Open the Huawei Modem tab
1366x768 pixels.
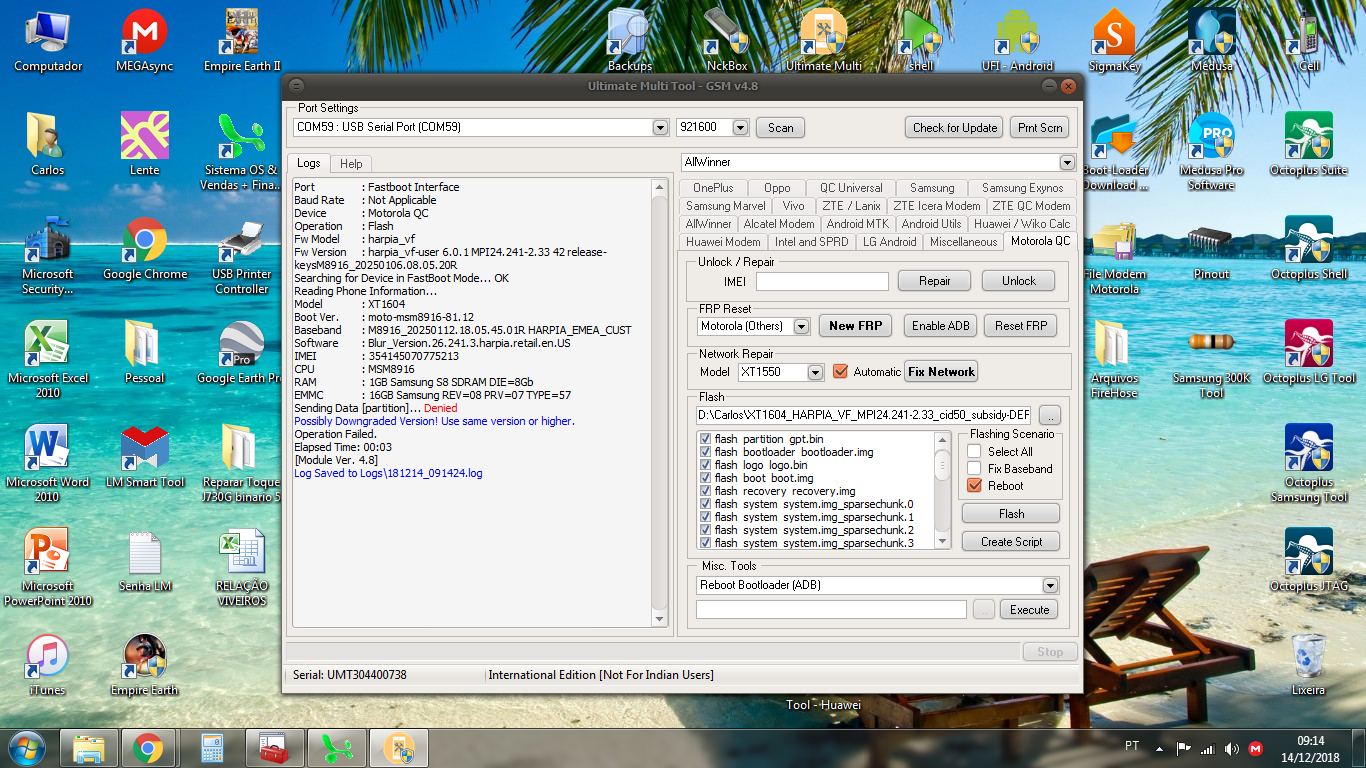click(x=723, y=242)
